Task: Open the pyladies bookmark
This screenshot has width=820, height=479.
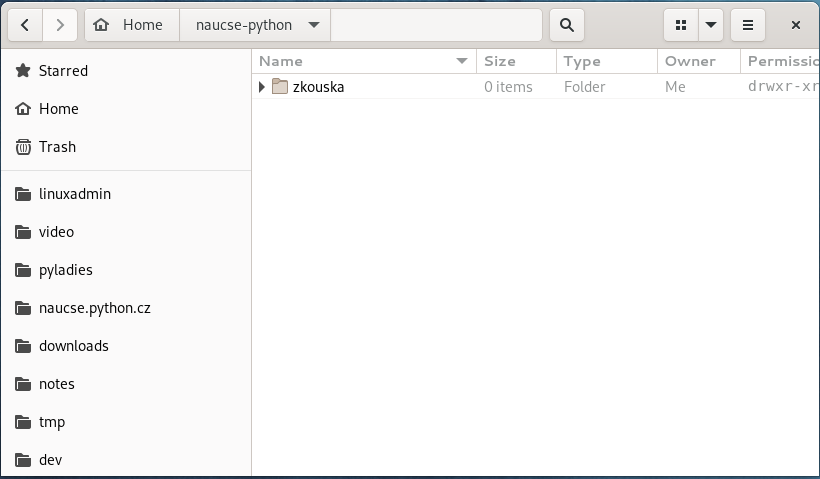Action: point(66,270)
